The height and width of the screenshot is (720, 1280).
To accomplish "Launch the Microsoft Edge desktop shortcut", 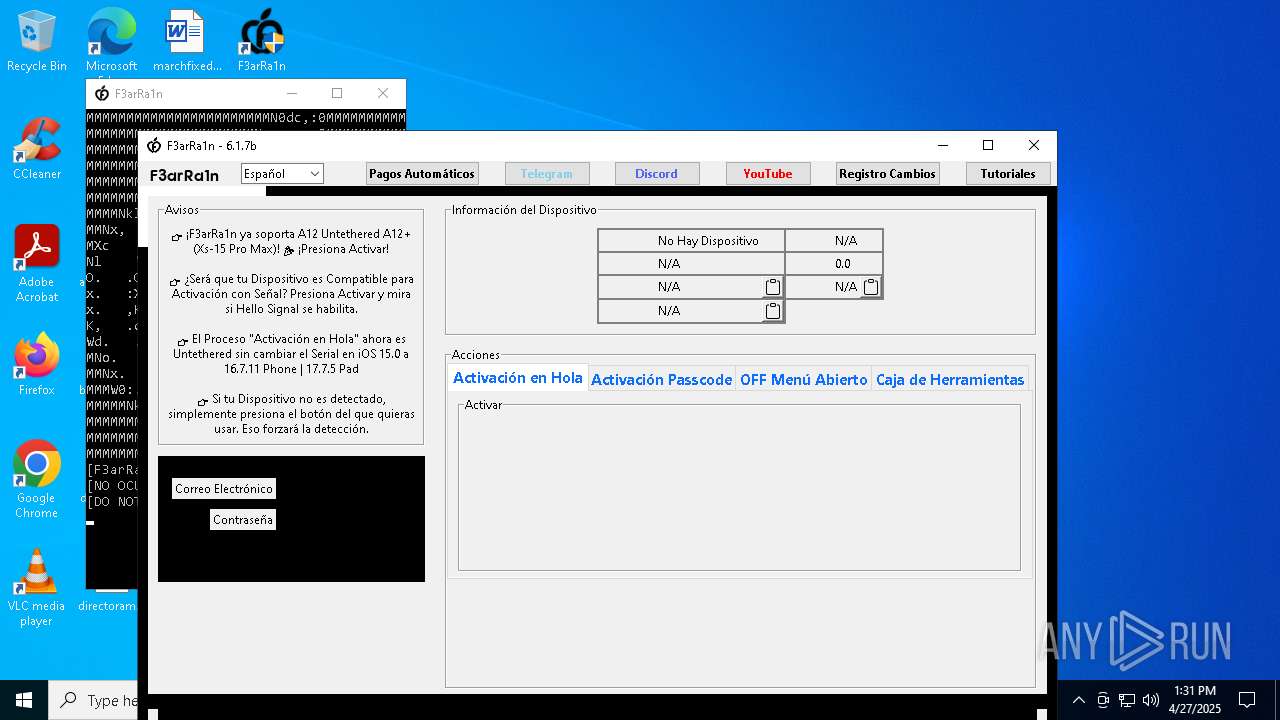I will click(x=111, y=41).
